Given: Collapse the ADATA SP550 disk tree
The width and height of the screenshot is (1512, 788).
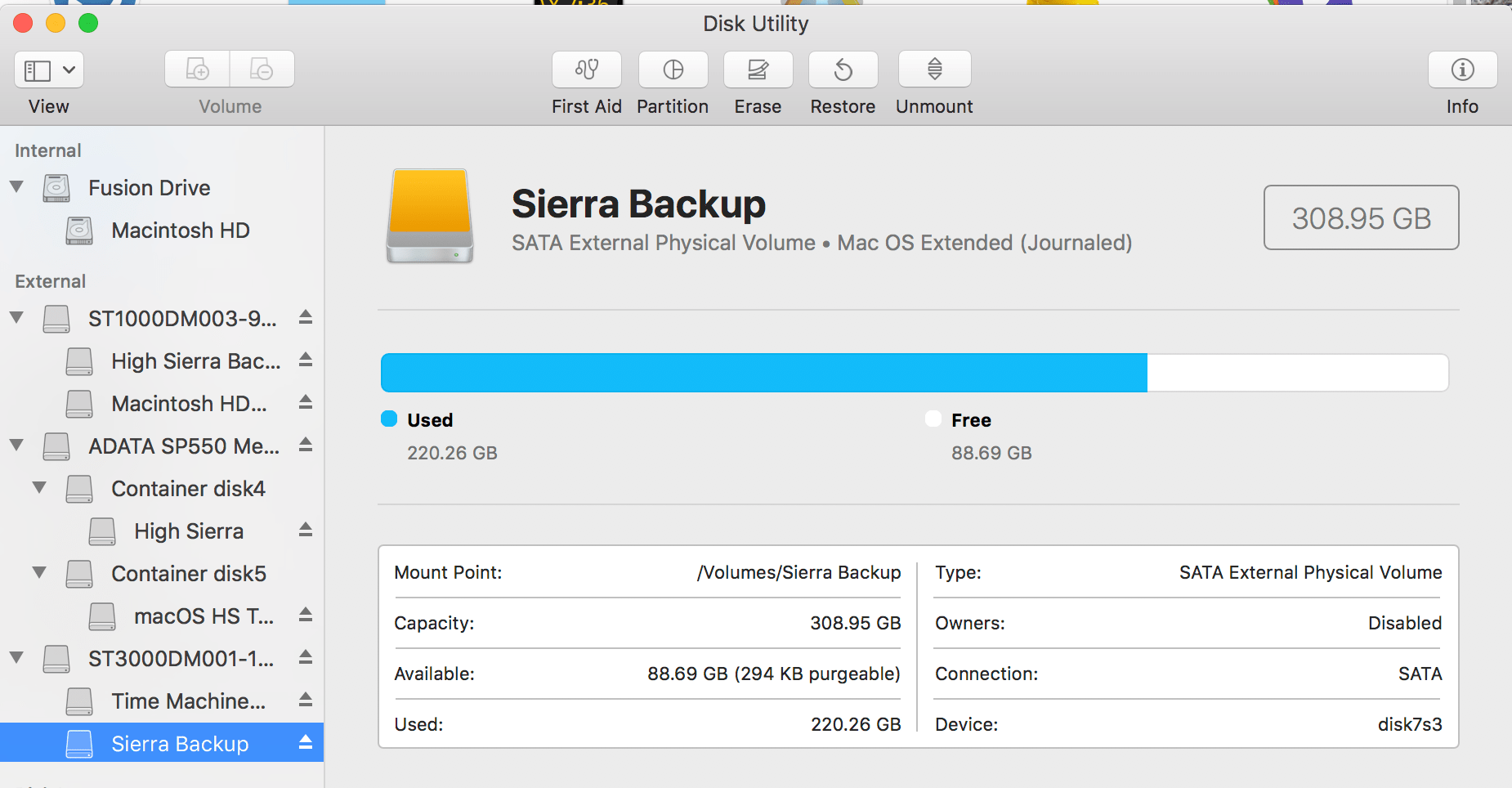Looking at the screenshot, I should (16, 445).
